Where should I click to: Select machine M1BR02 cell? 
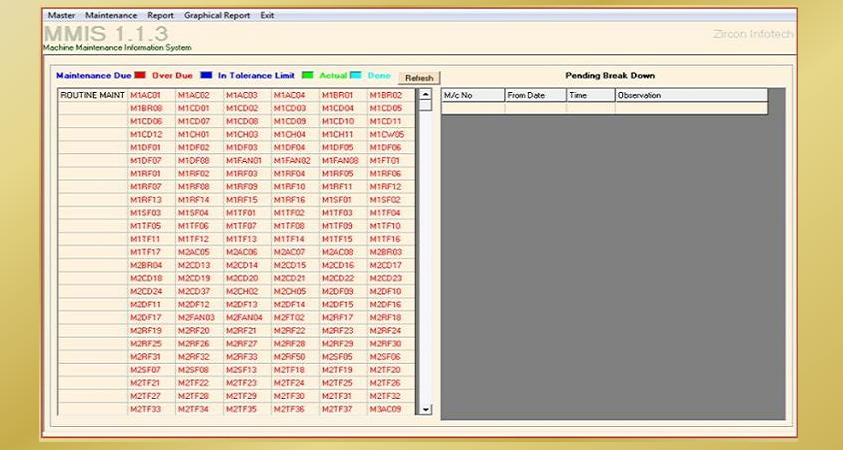click(391, 95)
